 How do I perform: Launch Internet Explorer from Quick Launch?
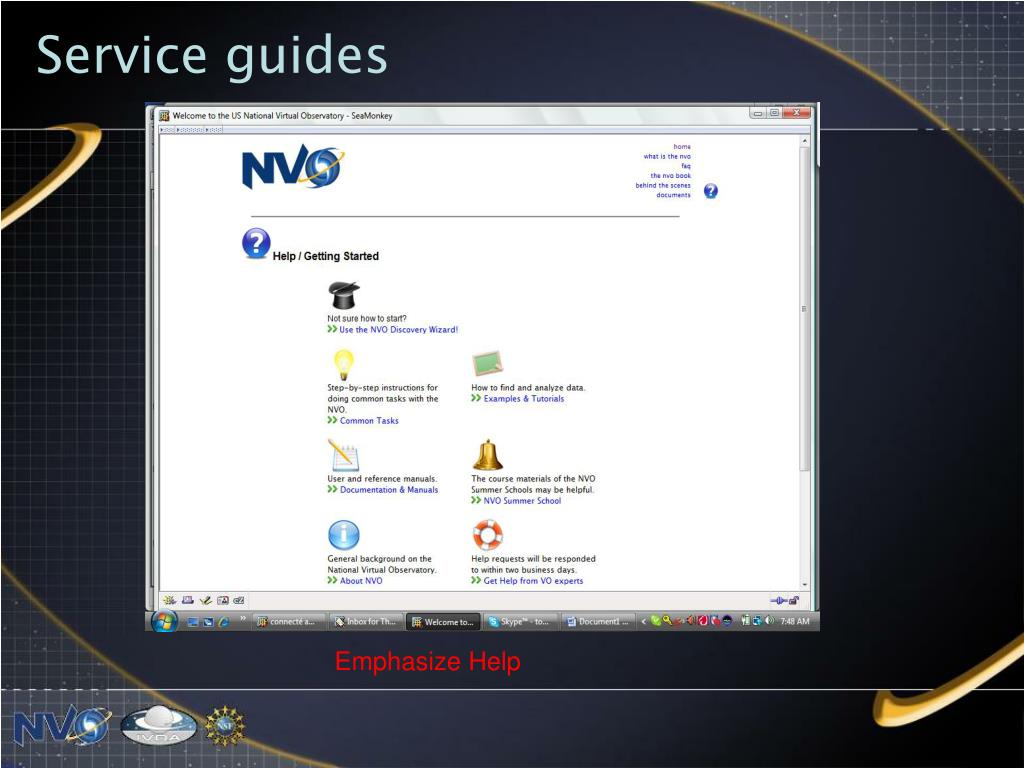[223, 622]
